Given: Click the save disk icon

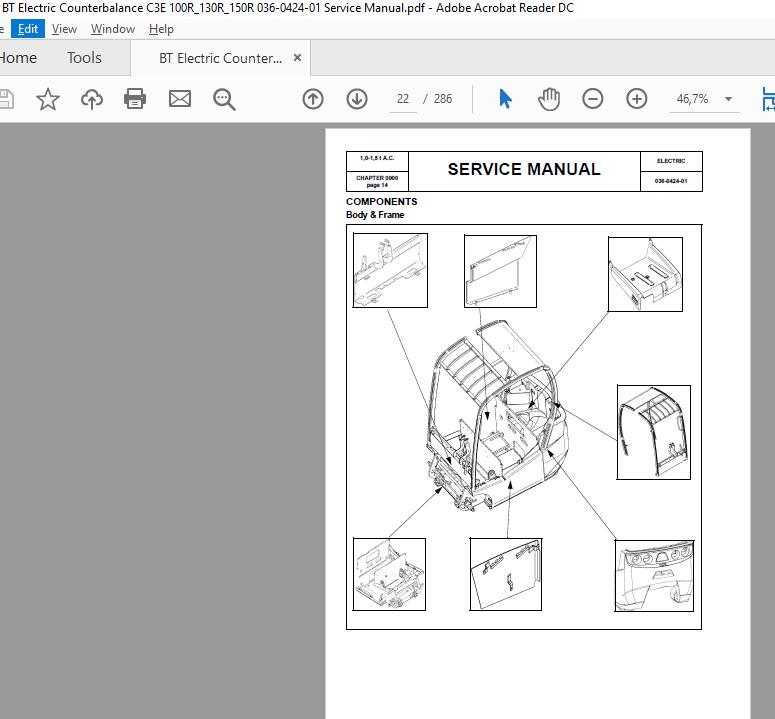Looking at the screenshot, I should (x=6, y=99).
